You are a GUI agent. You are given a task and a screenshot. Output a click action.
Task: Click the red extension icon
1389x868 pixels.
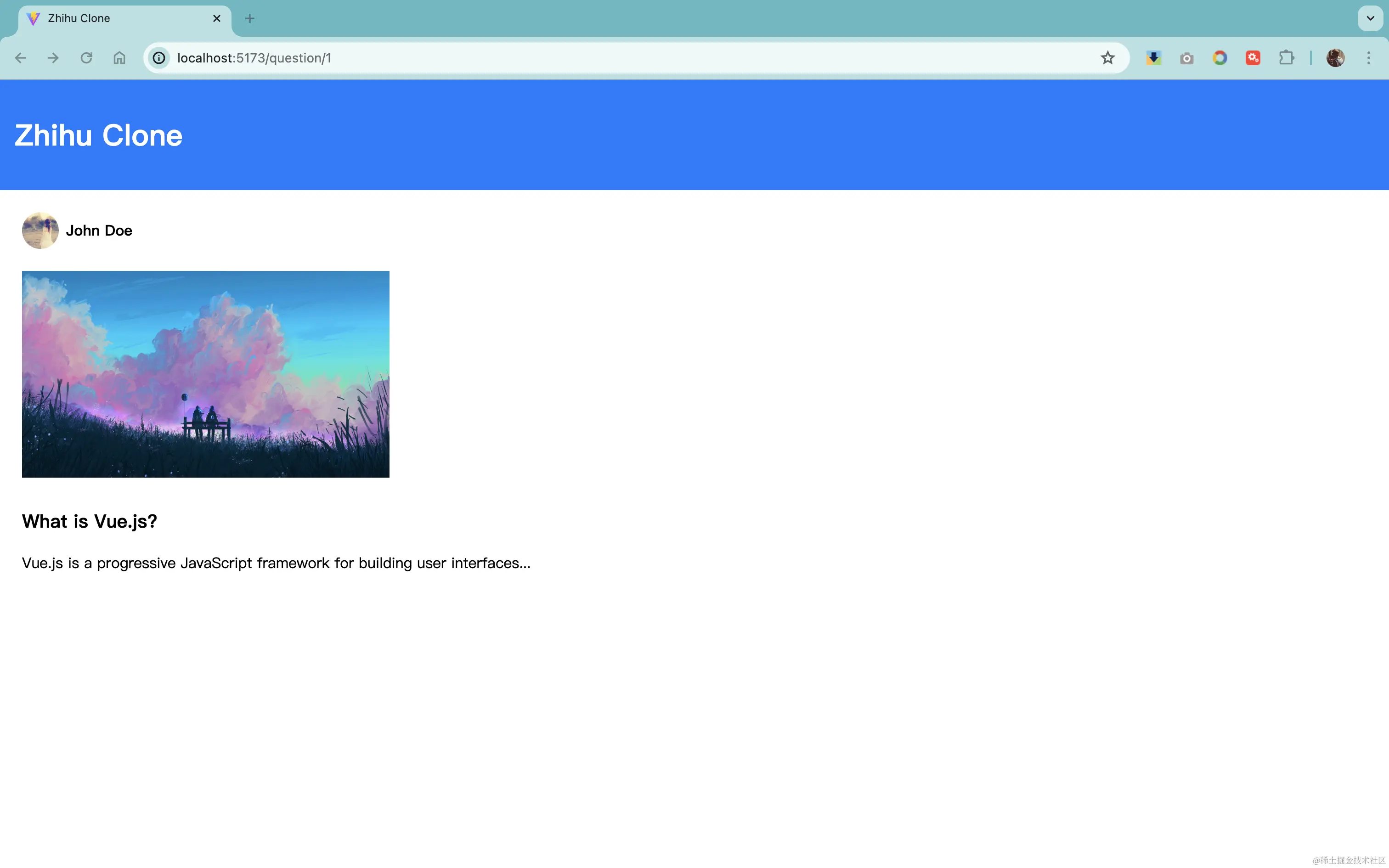(1253, 58)
